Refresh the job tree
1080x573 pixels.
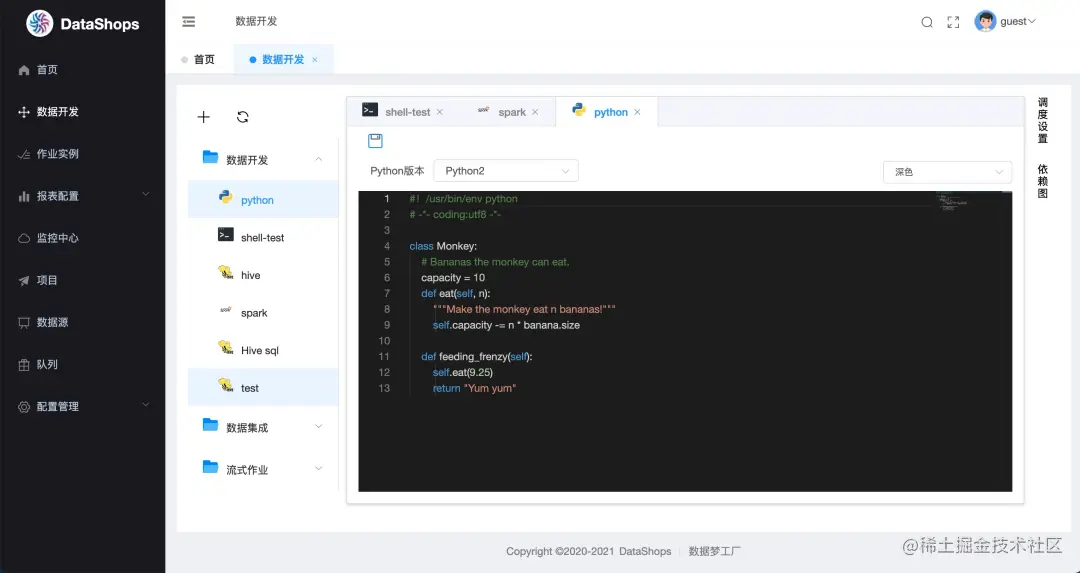click(x=242, y=117)
